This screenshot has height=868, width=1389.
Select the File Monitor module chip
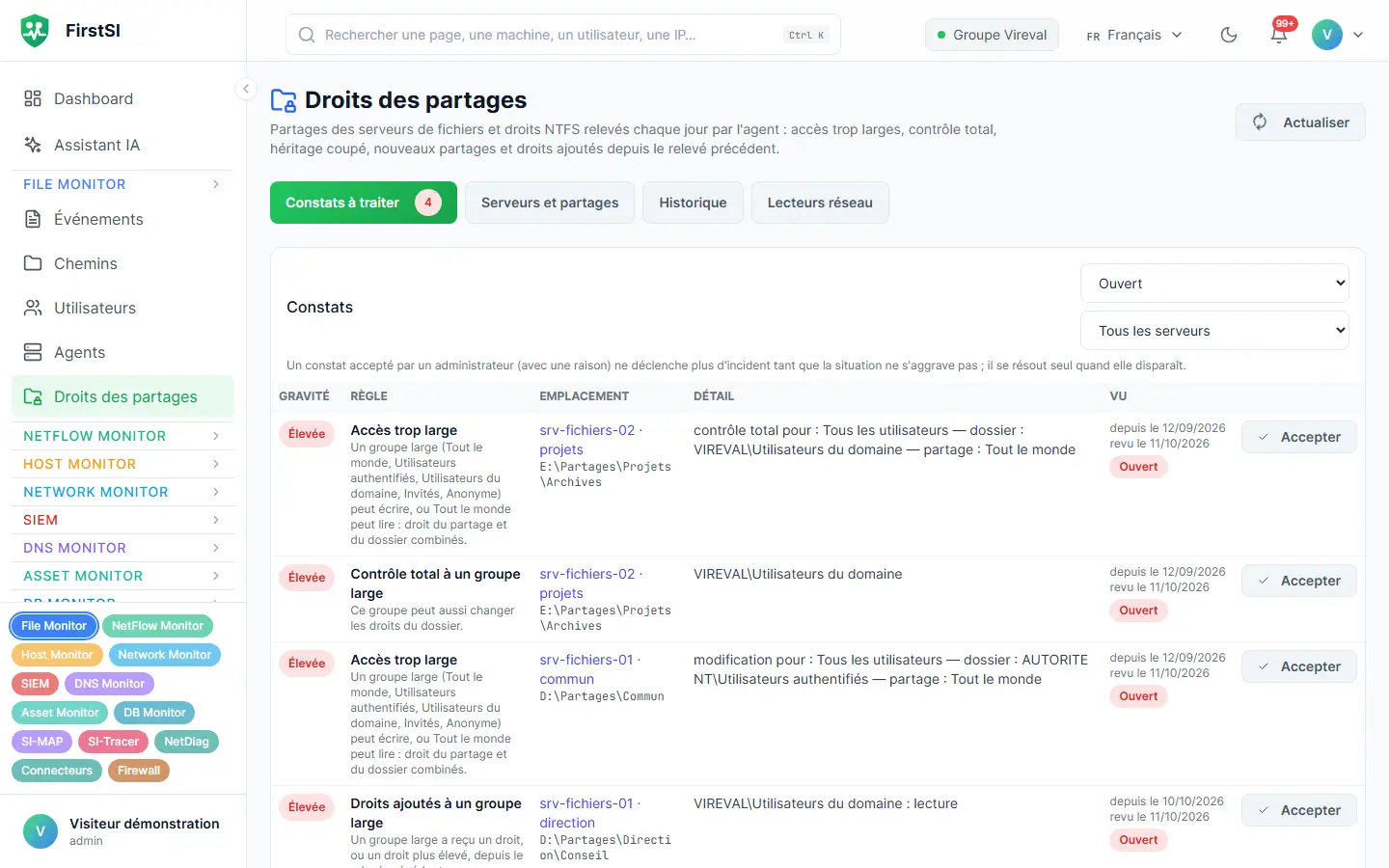pyautogui.click(x=54, y=626)
